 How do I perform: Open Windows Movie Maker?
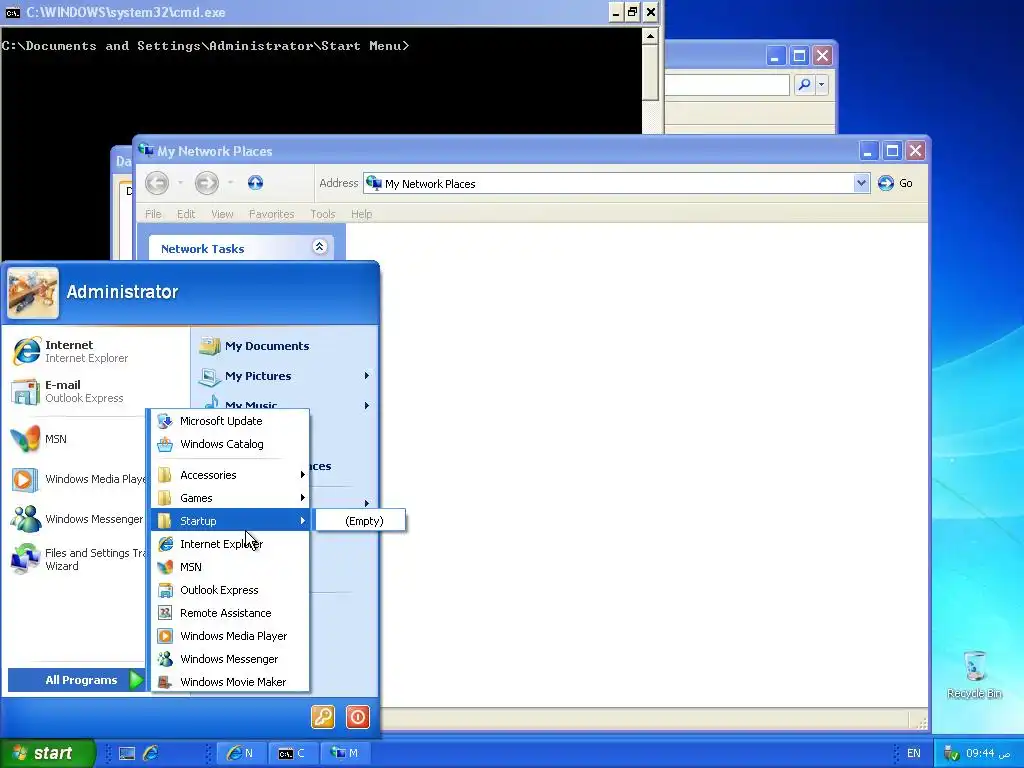230,682
